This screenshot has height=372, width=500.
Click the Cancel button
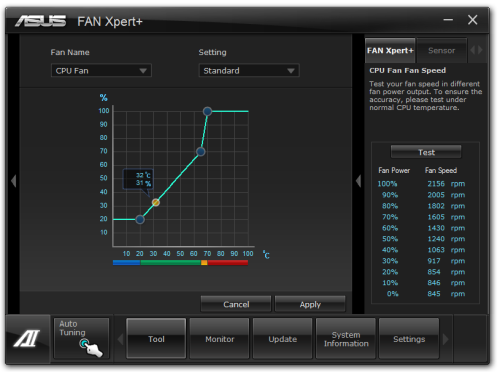(236, 304)
